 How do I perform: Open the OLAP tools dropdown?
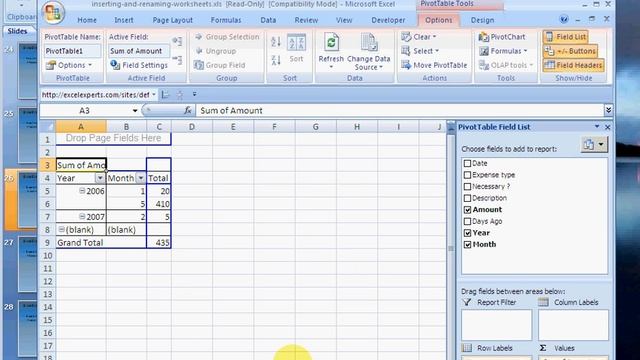pos(506,65)
